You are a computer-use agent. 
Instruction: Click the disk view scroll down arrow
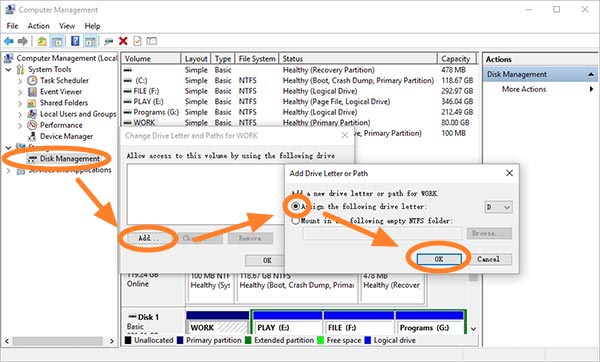tap(473, 329)
